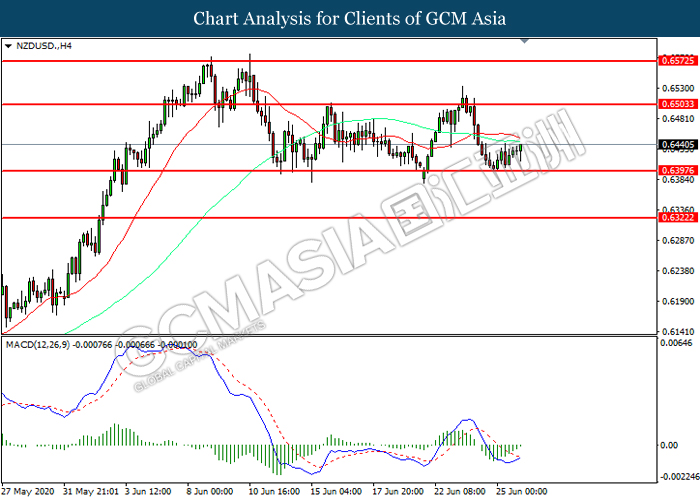Click the 8 Jun 00:00 time label

coord(209,492)
